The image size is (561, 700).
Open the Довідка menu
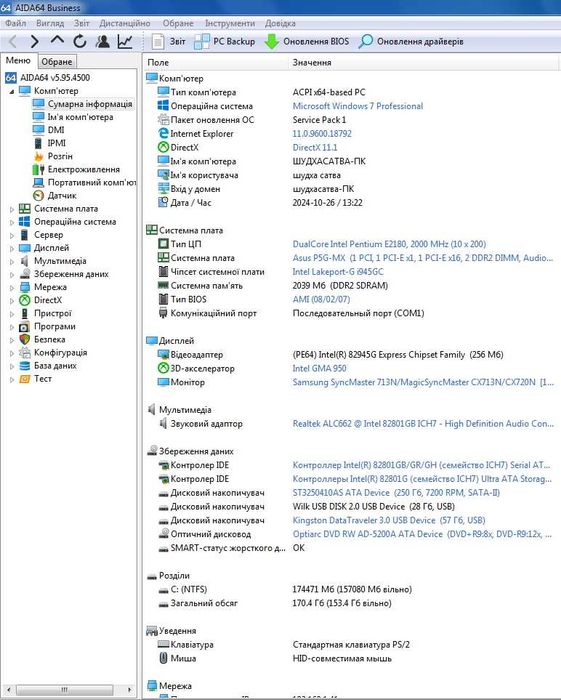point(280,23)
